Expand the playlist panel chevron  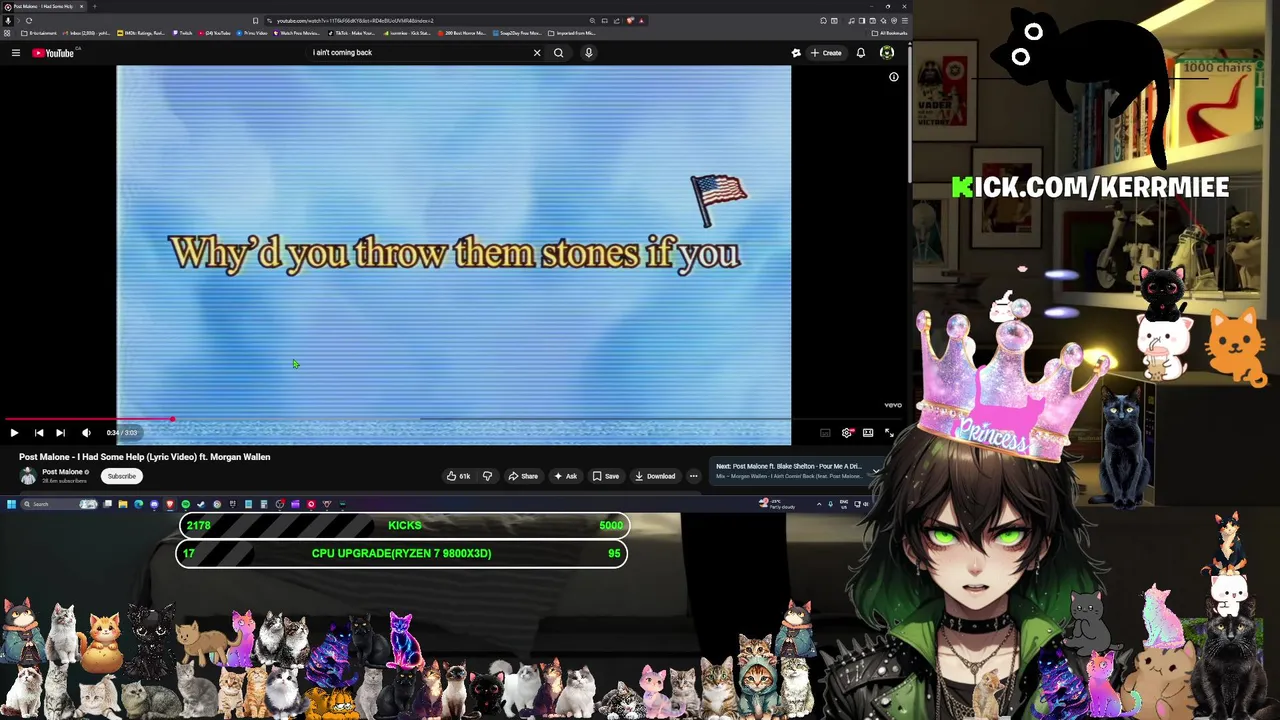point(876,471)
